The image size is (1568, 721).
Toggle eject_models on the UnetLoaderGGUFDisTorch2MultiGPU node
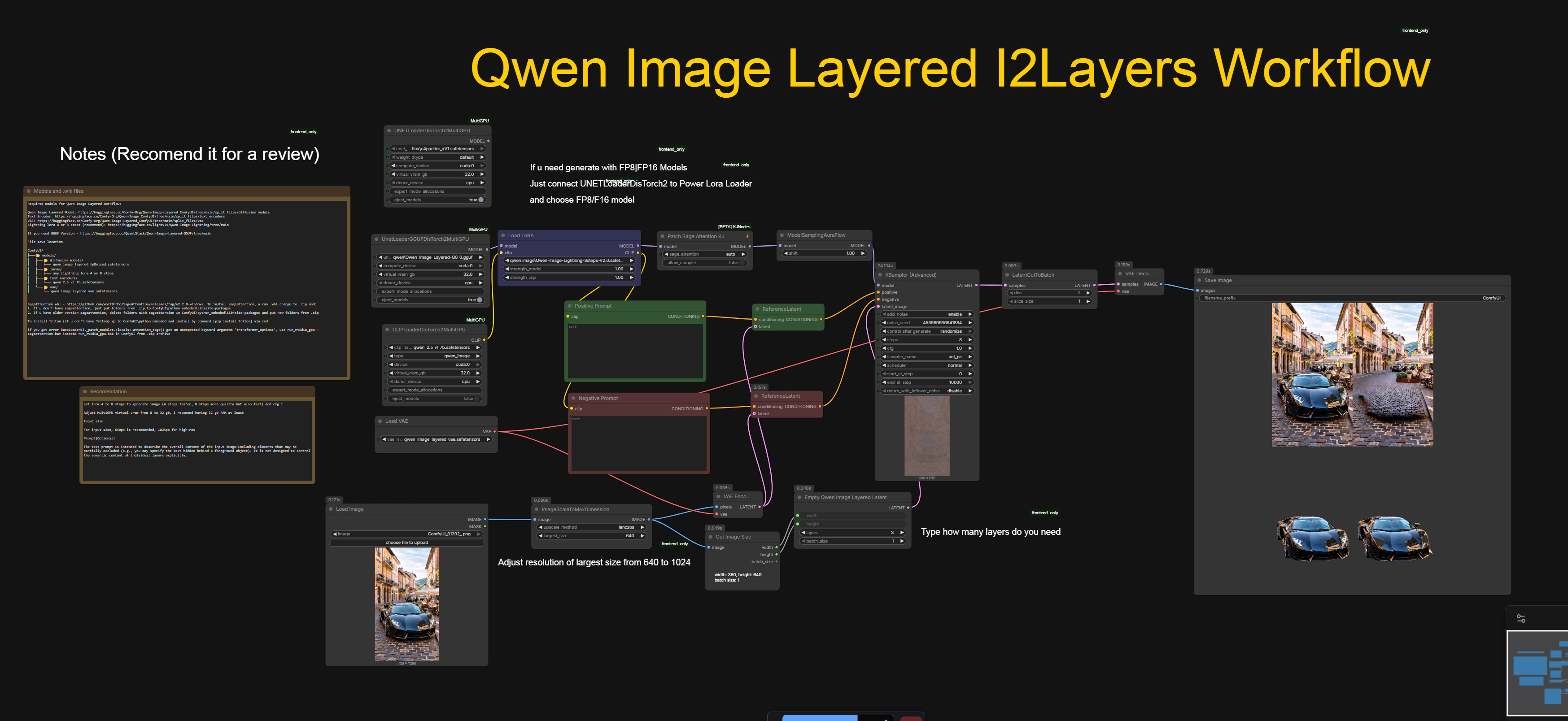point(480,300)
